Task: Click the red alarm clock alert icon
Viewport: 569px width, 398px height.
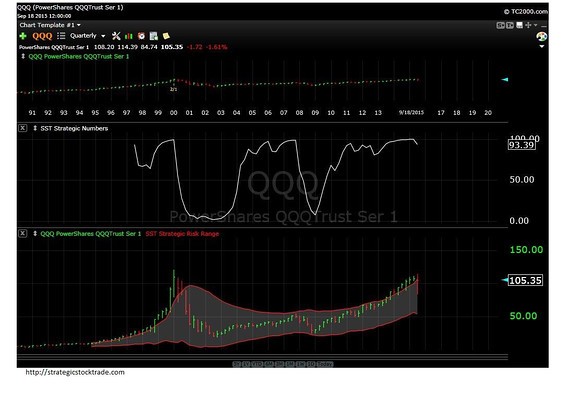Action: point(141,36)
